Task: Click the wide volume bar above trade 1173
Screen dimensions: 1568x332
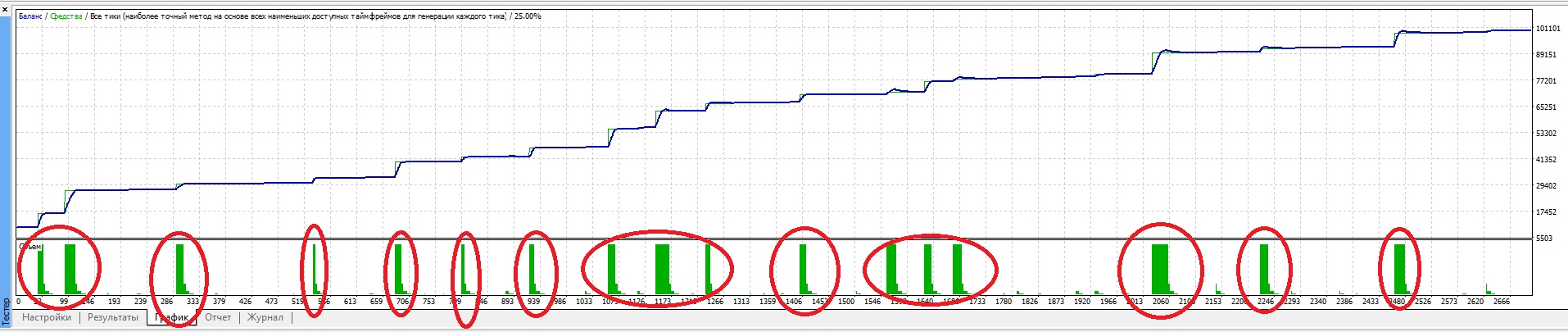Action: click(662, 269)
